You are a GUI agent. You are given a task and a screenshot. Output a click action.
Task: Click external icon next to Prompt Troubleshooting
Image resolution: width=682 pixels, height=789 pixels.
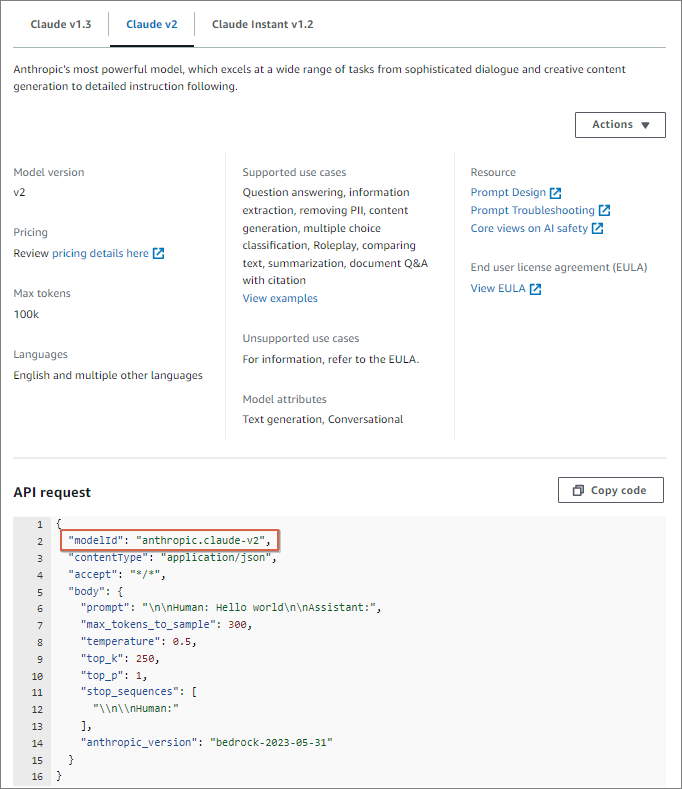click(604, 210)
